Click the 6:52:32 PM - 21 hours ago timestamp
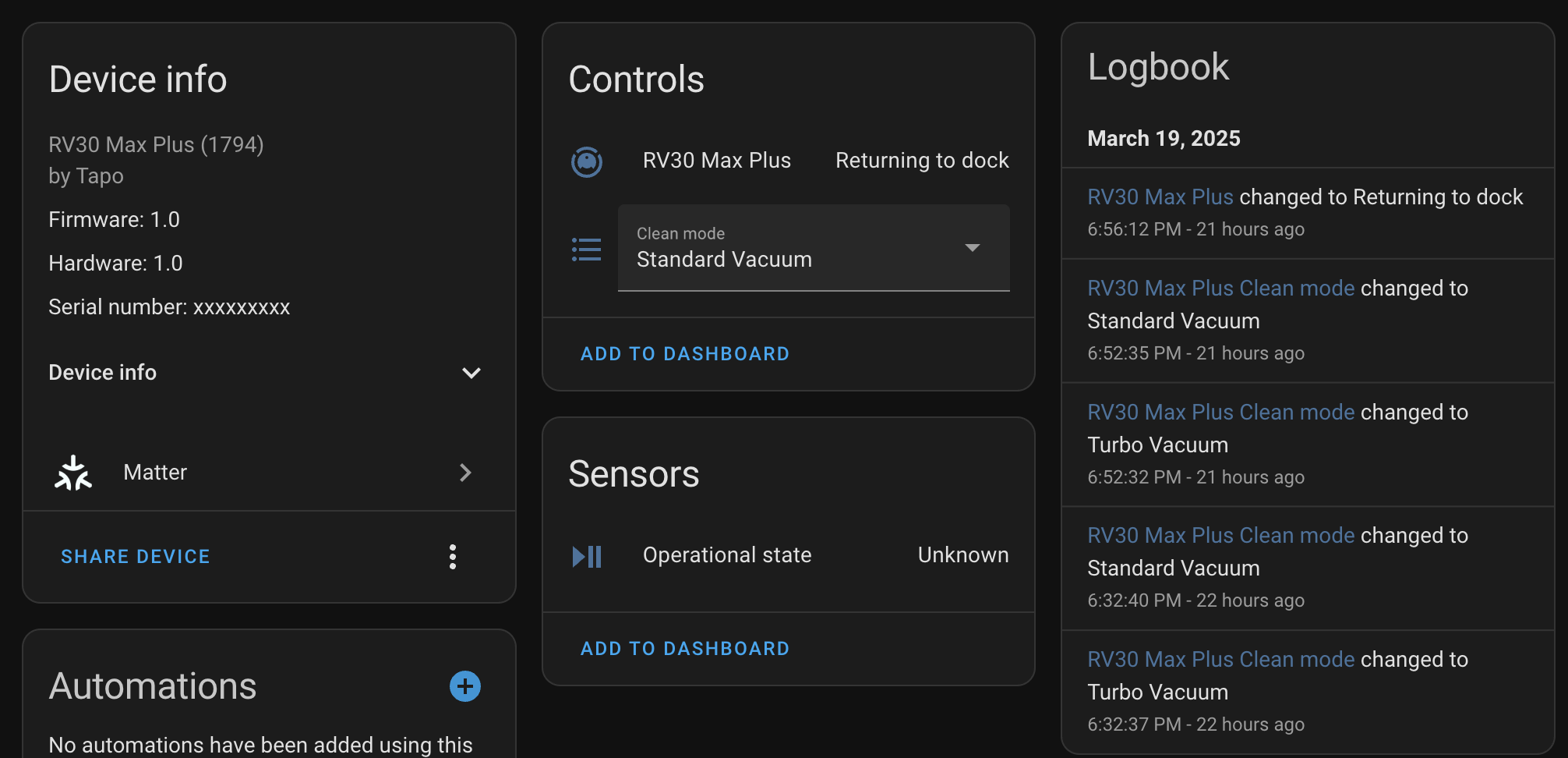 tap(1195, 477)
